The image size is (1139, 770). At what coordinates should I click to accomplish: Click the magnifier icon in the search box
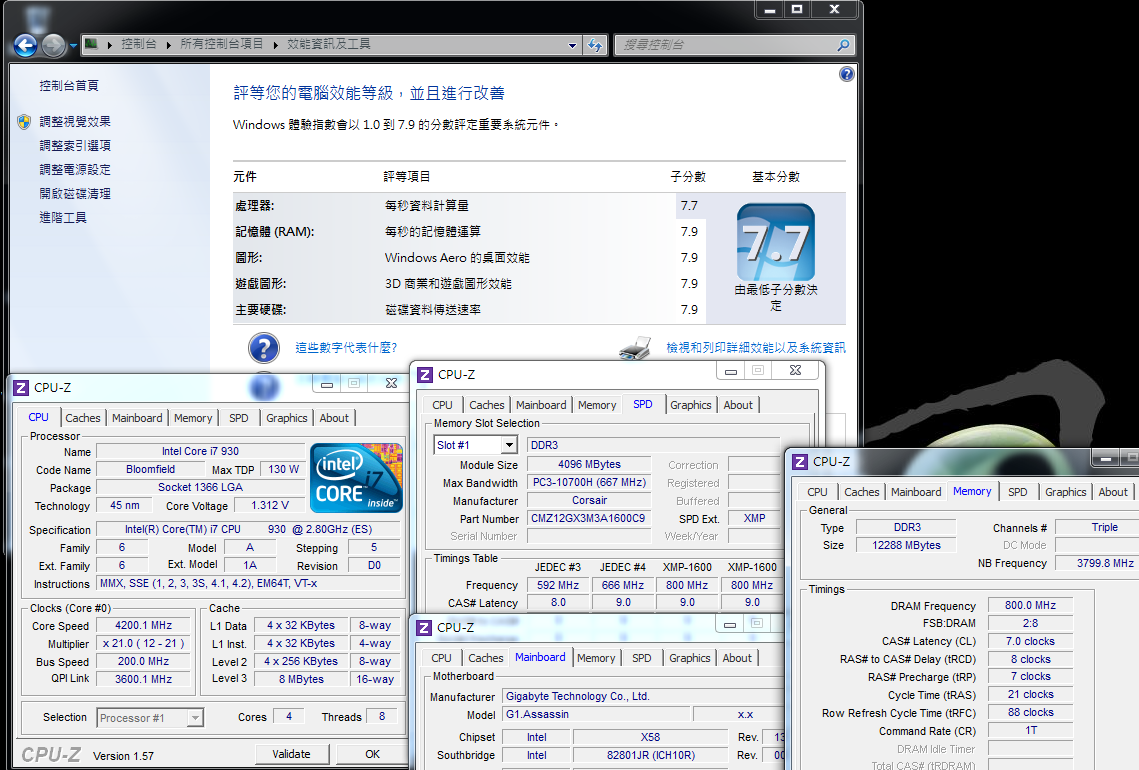pyautogui.click(x=842, y=45)
